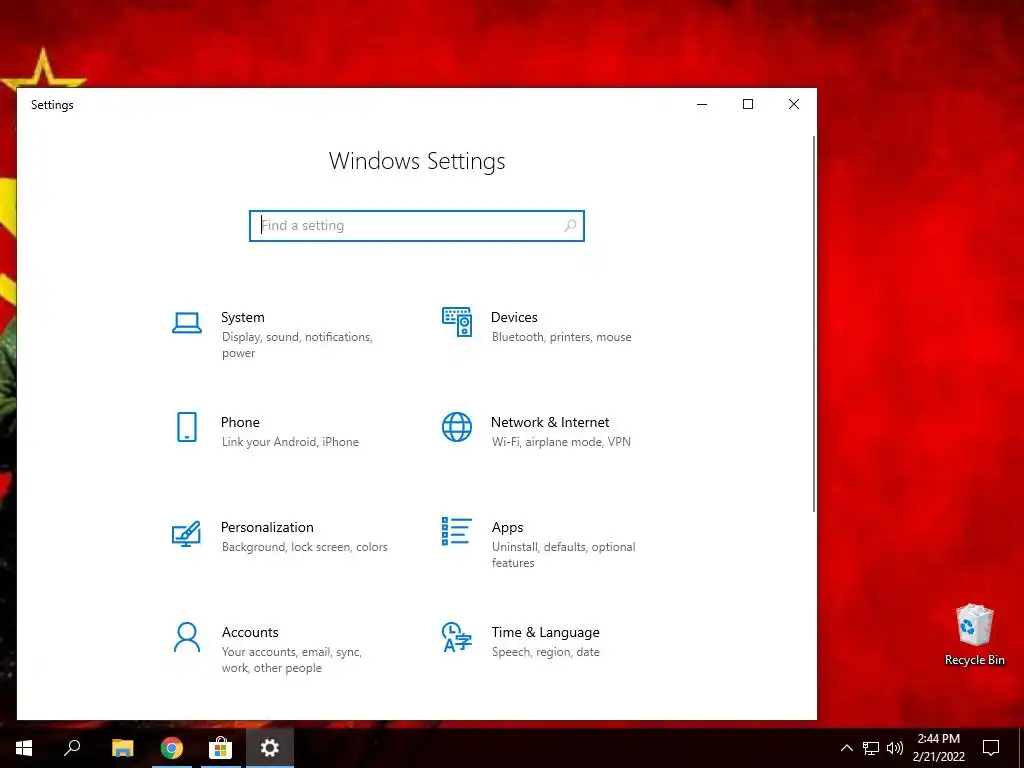This screenshot has height=768, width=1024.
Task: Click 'Display, sound, notifications, power' description
Action: click(297, 345)
